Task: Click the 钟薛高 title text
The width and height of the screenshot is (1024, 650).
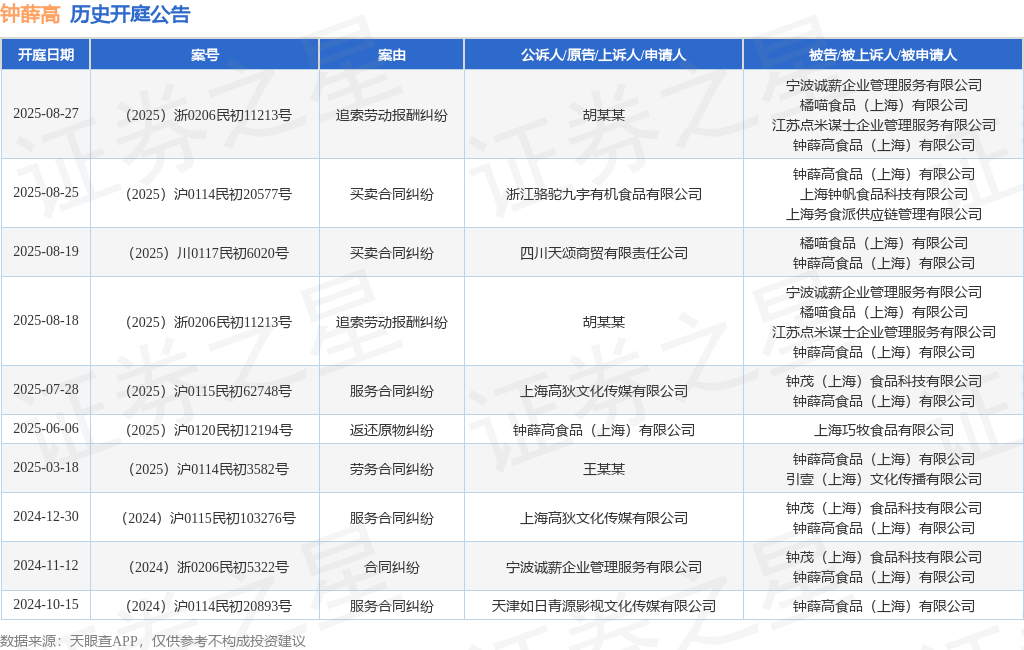Action: (30, 14)
